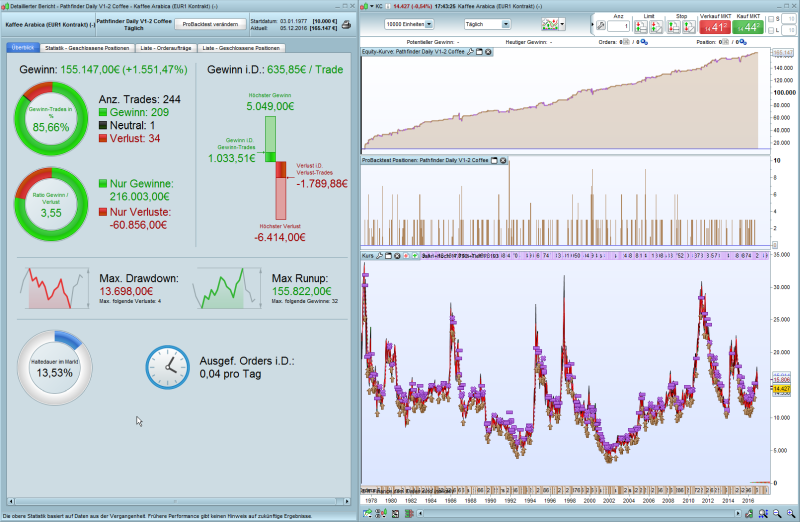The height and width of the screenshot is (522, 800).
Task: Detach the Equity-Kurve panel
Action: pyautogui.click(x=480, y=52)
